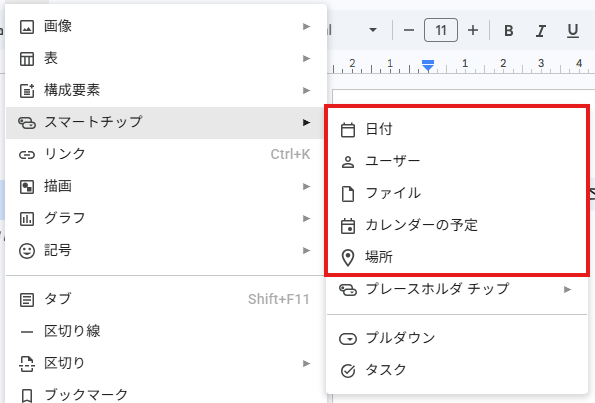This screenshot has width=595, height=403.
Task: Toggle italic formatting in toolbar
Action: tap(541, 30)
